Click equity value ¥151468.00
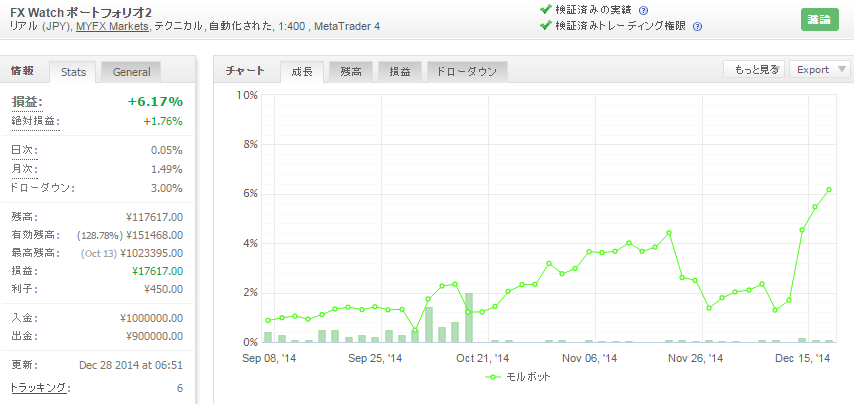854x404 pixels. 154,235
